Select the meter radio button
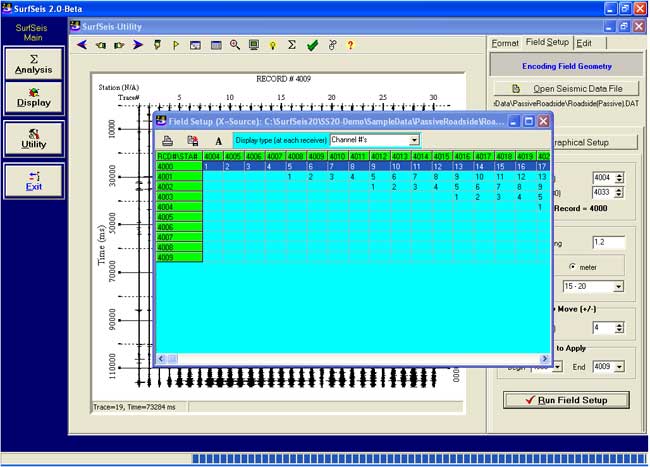 tap(572, 267)
